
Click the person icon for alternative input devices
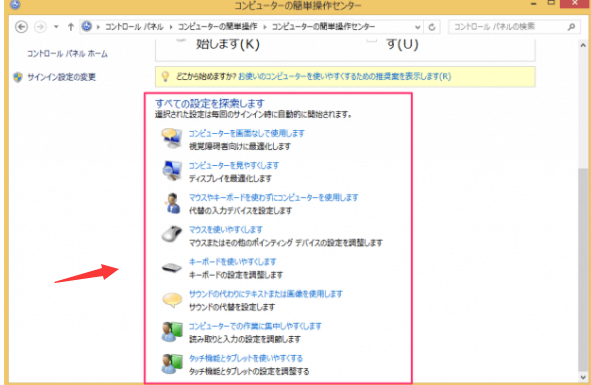pos(172,203)
